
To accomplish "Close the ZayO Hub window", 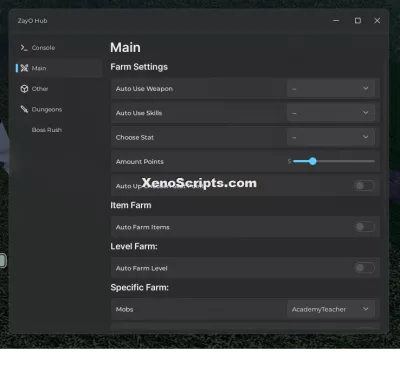I will point(377,21).
